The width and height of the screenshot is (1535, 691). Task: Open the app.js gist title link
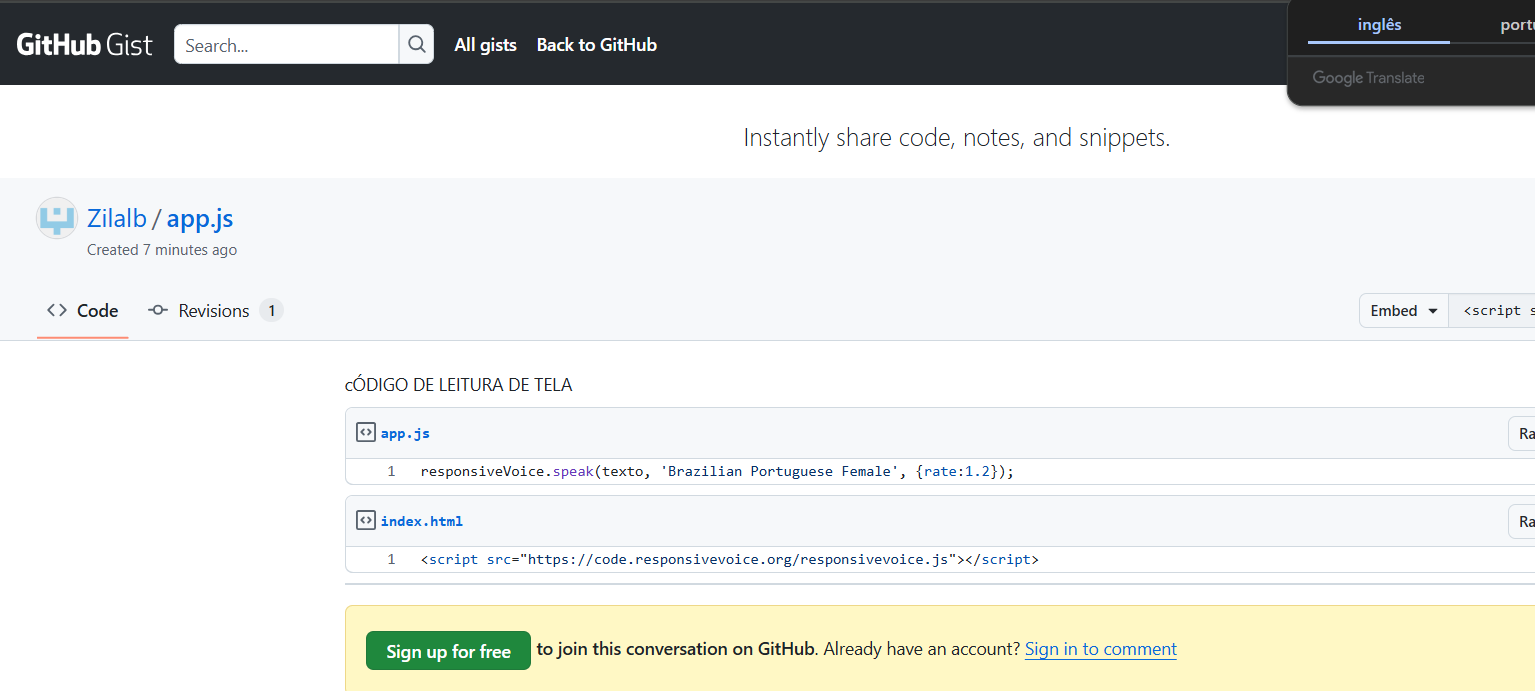[200, 219]
